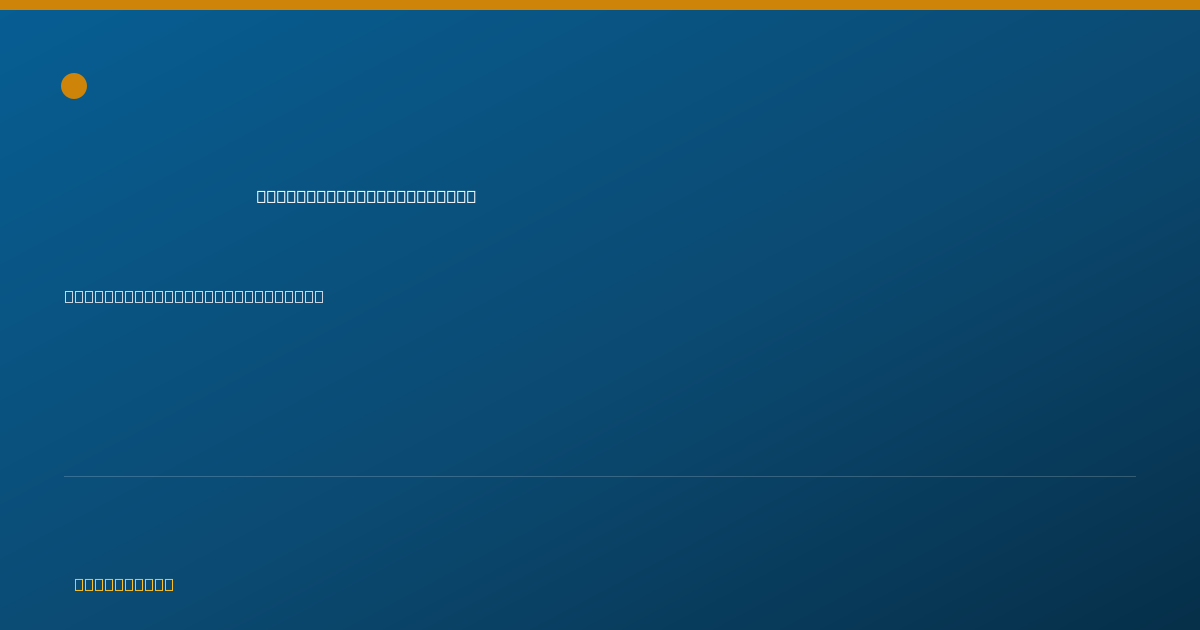Open the yellow text link at bottom

[124, 584]
